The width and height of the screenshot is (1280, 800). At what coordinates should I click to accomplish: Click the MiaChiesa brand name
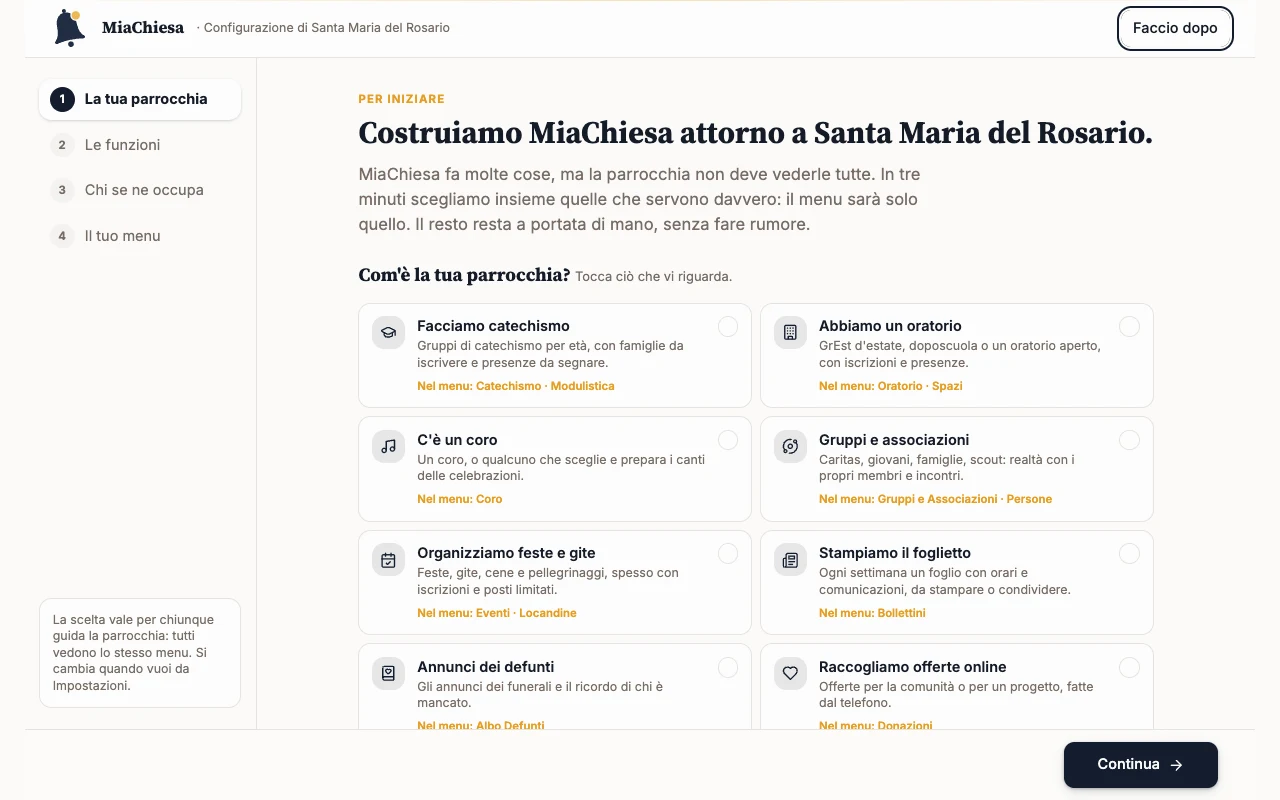click(x=143, y=28)
